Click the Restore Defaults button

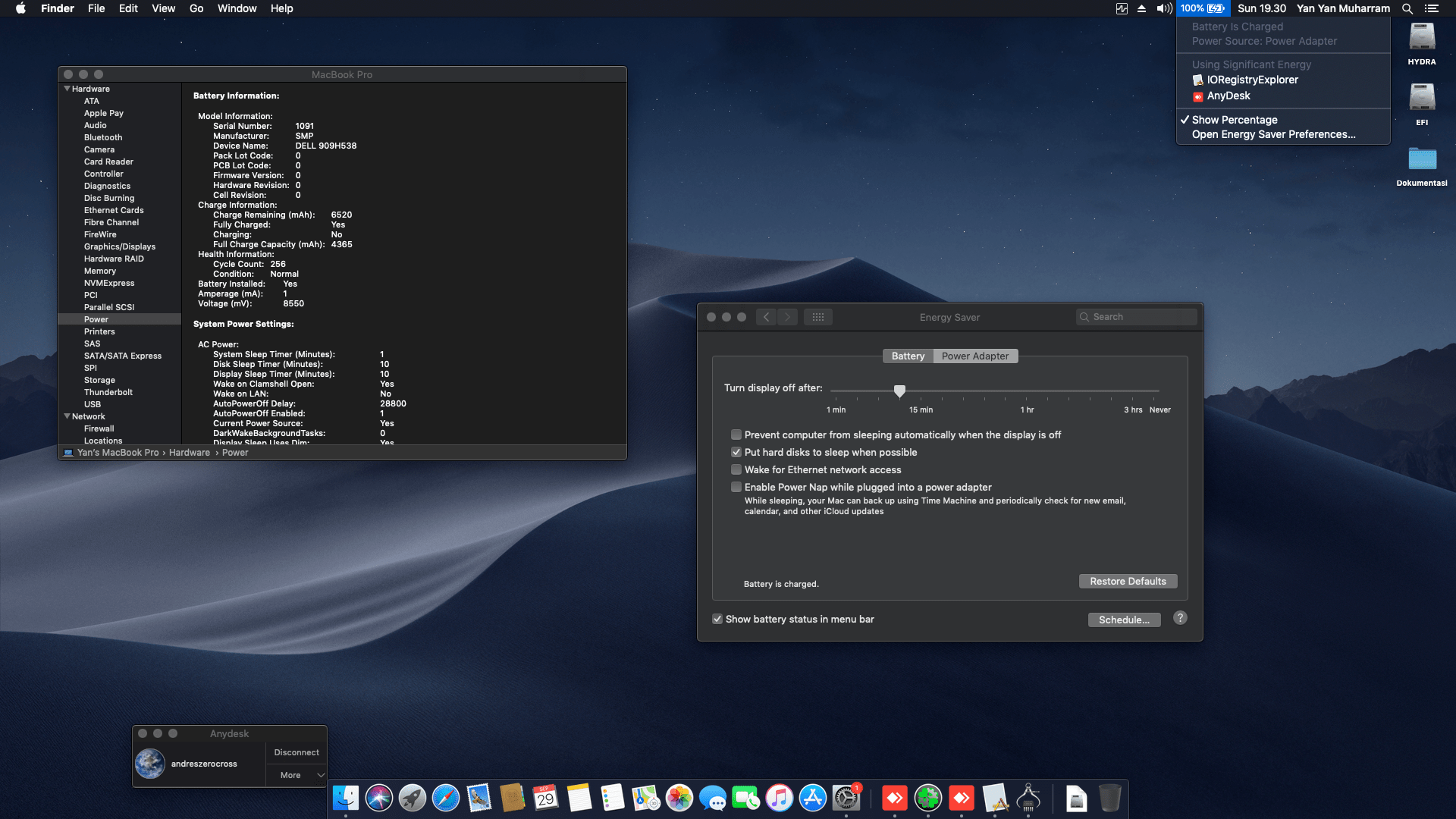1128,581
